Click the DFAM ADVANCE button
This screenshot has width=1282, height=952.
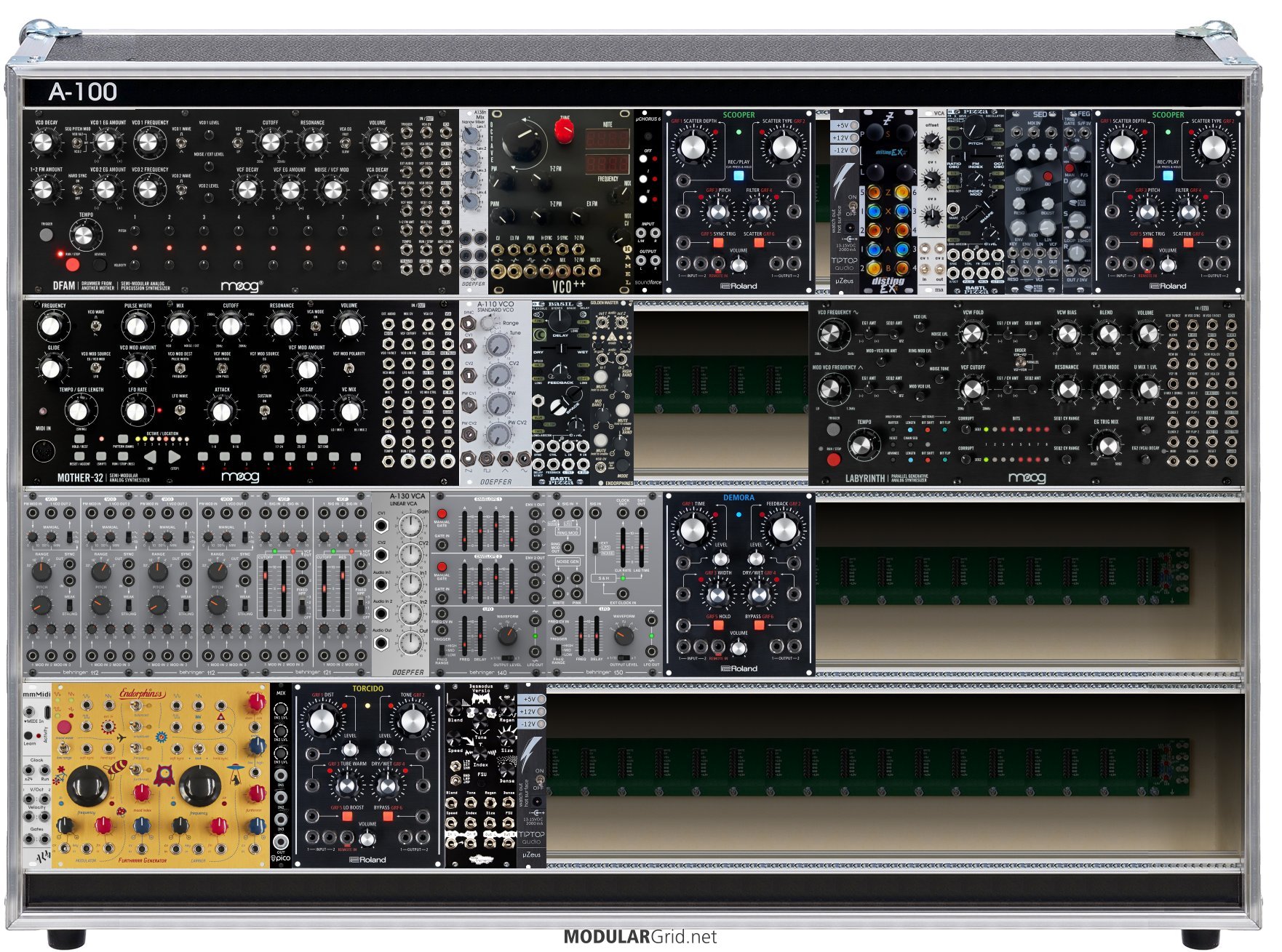click(99, 265)
